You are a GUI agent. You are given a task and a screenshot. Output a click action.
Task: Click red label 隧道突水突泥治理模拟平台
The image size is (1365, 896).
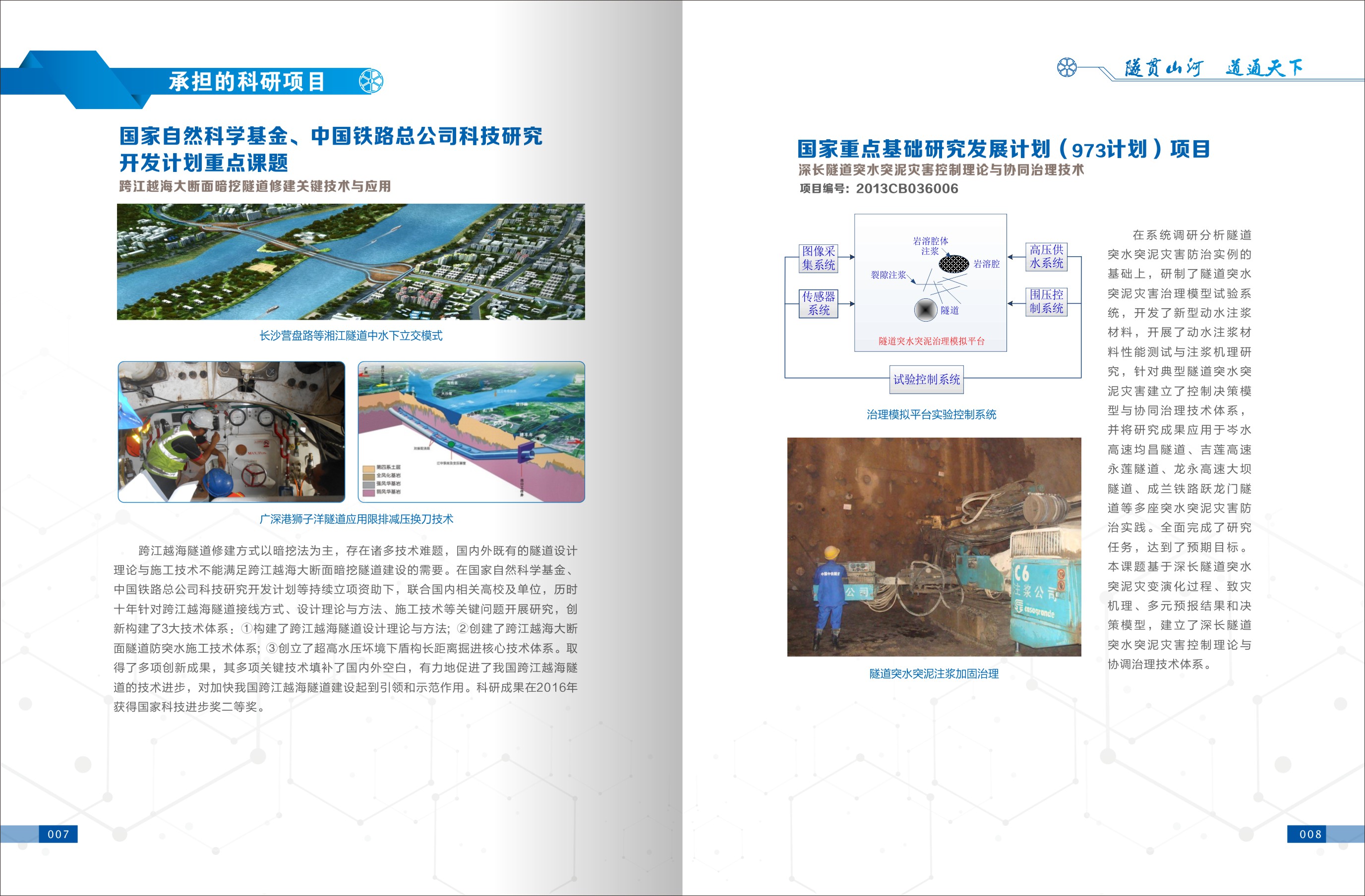(x=931, y=341)
